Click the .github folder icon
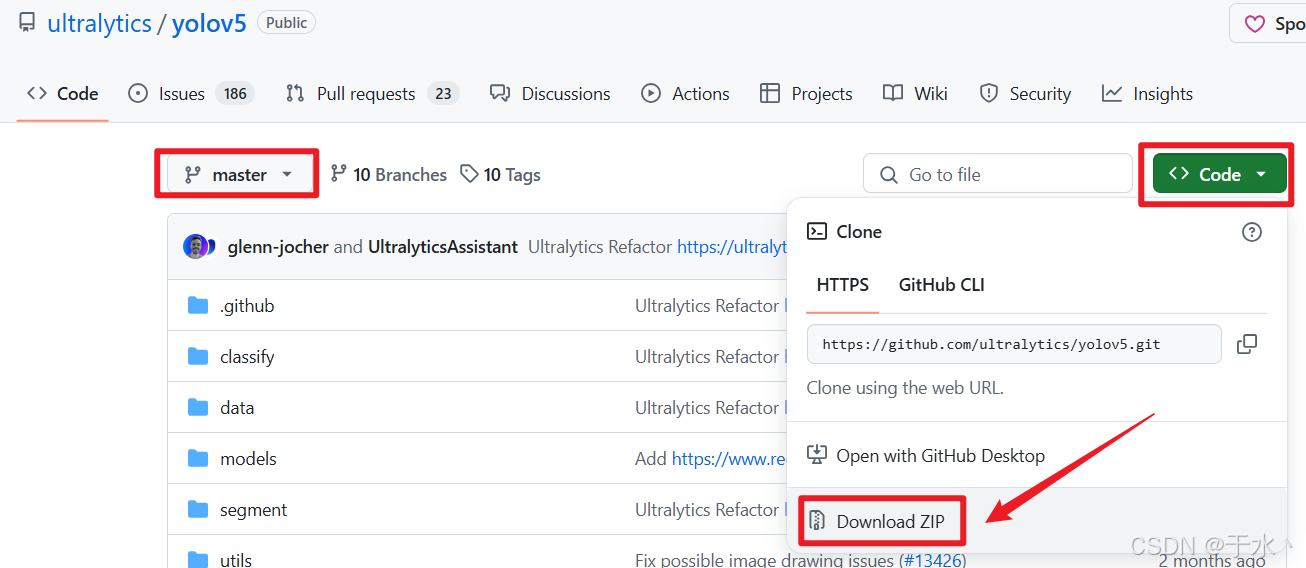Screen dimensions: 1306x568 198,305
